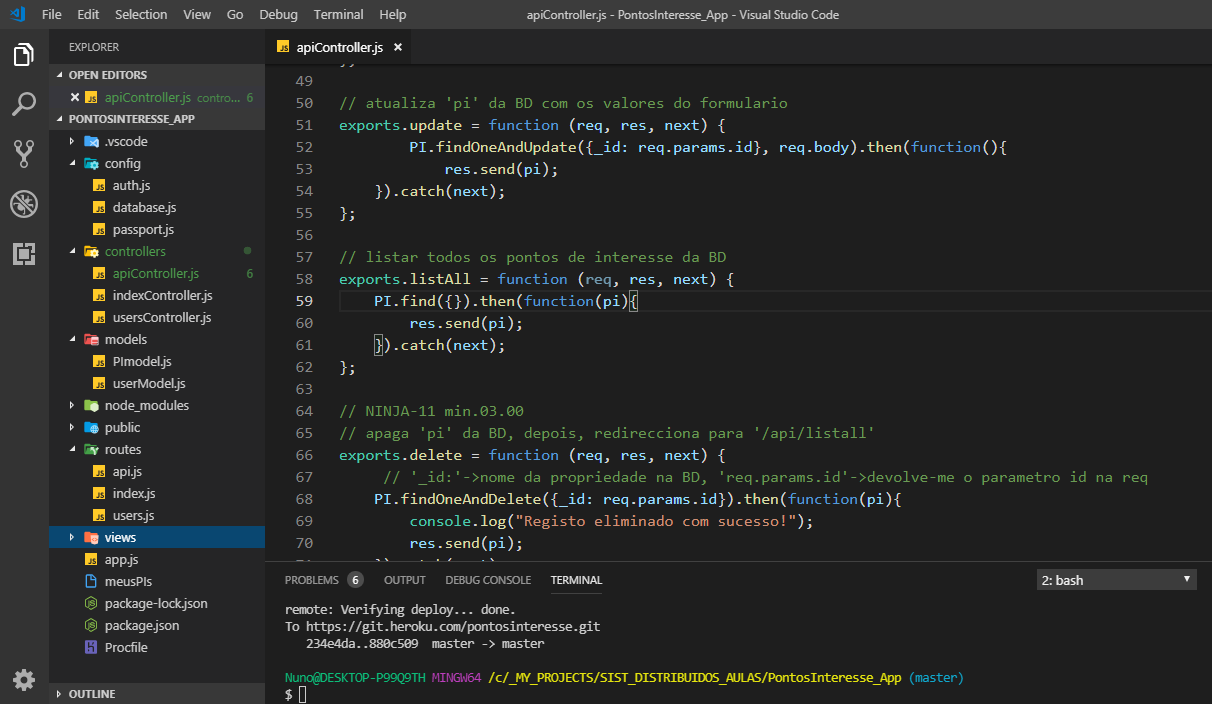Open the terminal selector dropdown '2: bash'
This screenshot has width=1212, height=704.
coord(1116,580)
